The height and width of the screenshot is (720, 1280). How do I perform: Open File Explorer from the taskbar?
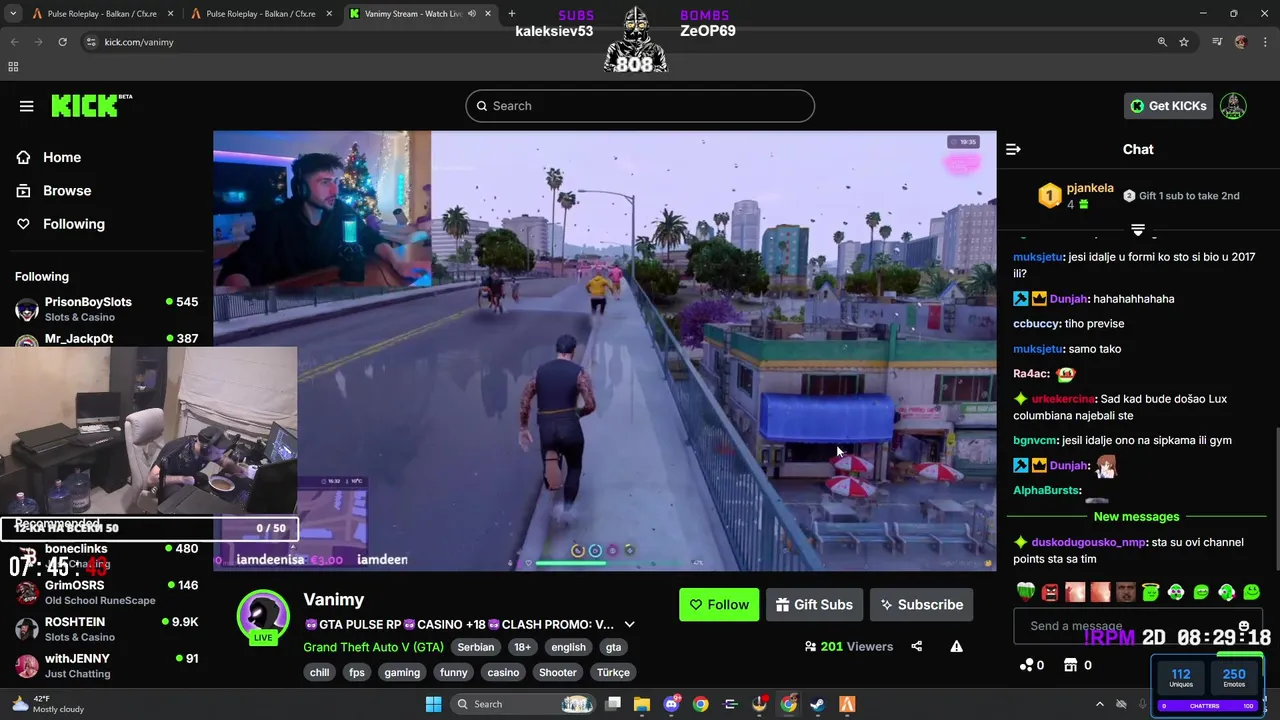tap(642, 704)
